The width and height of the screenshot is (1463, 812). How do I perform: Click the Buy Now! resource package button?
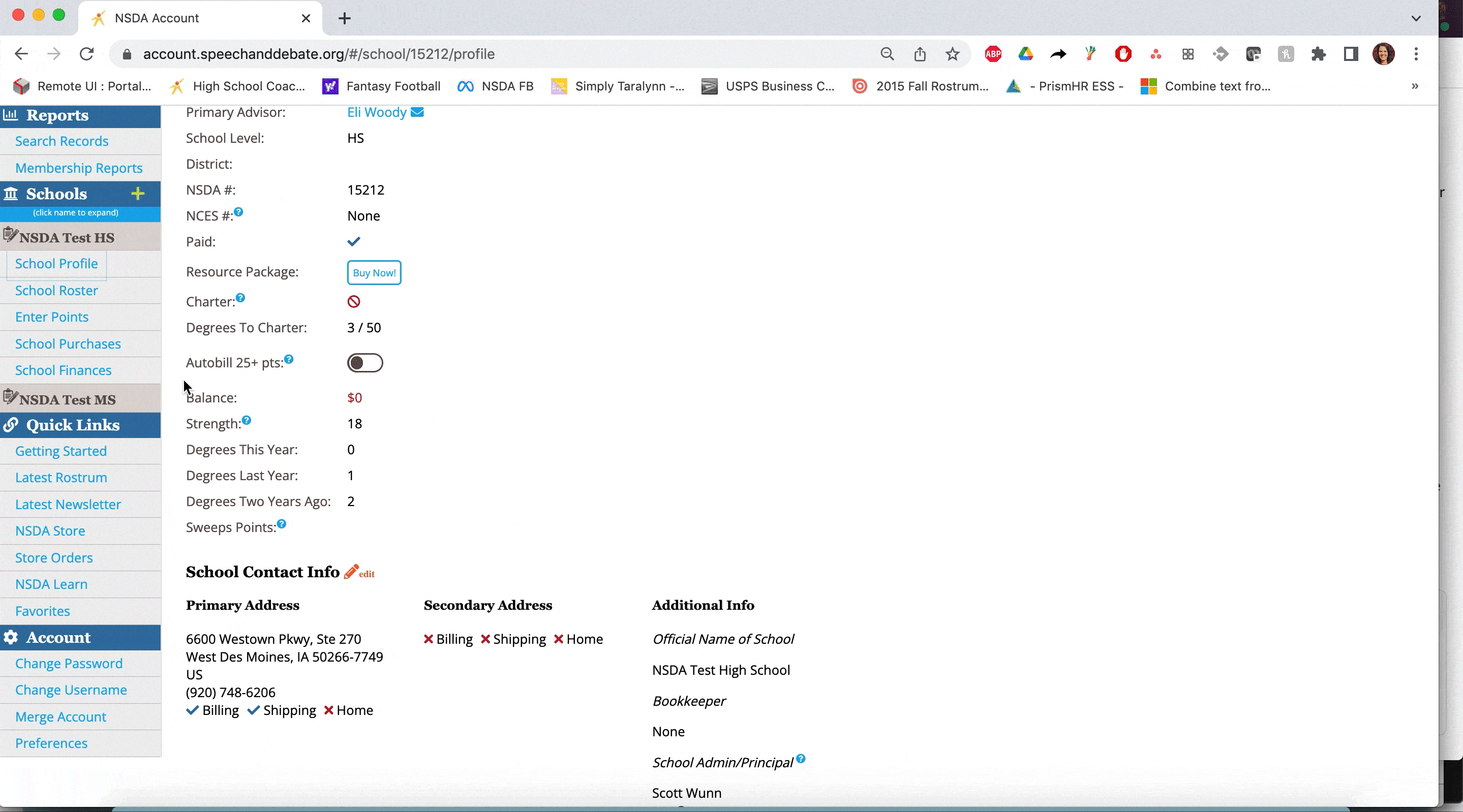coord(374,272)
